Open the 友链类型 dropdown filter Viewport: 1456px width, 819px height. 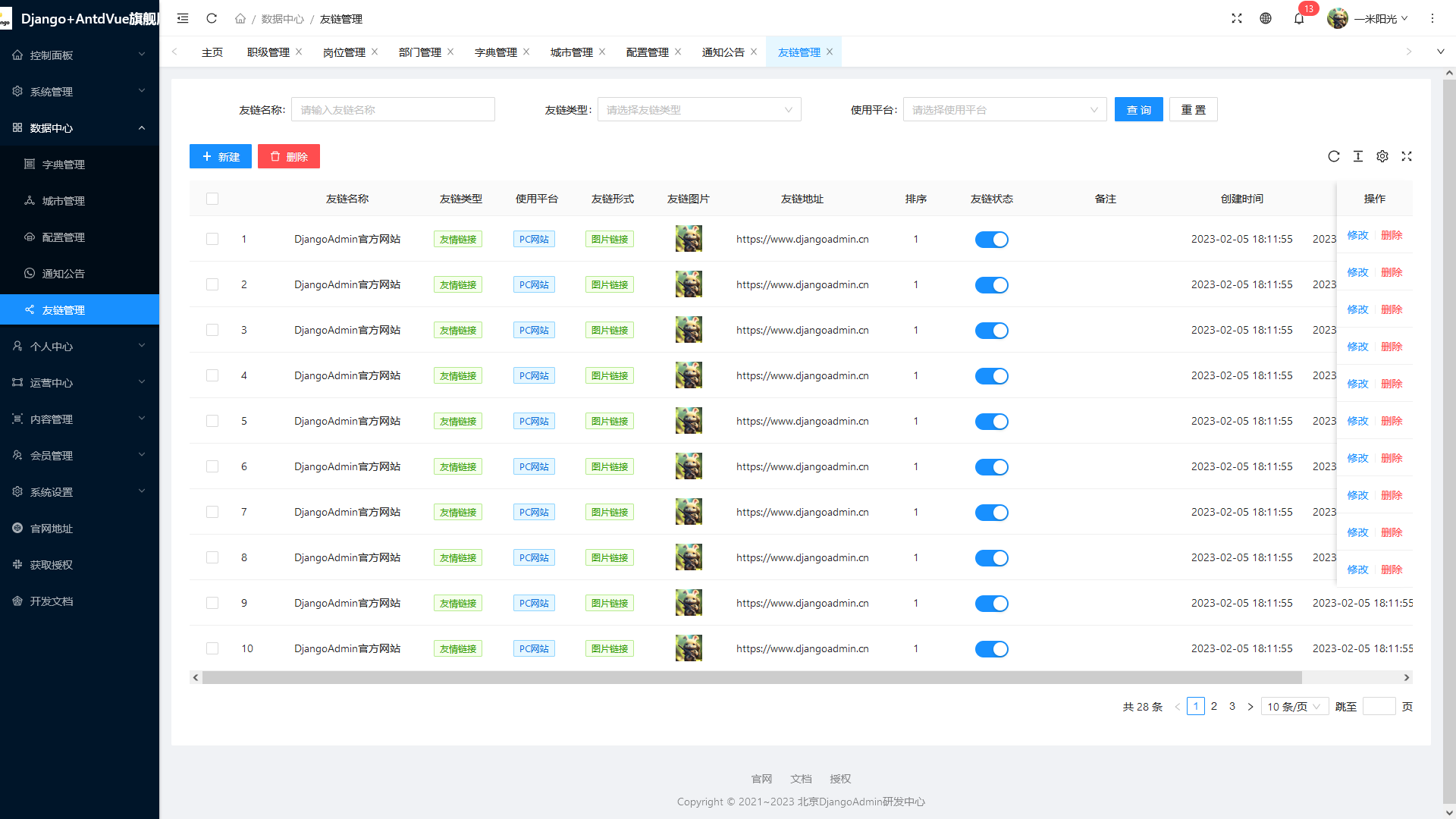[698, 110]
